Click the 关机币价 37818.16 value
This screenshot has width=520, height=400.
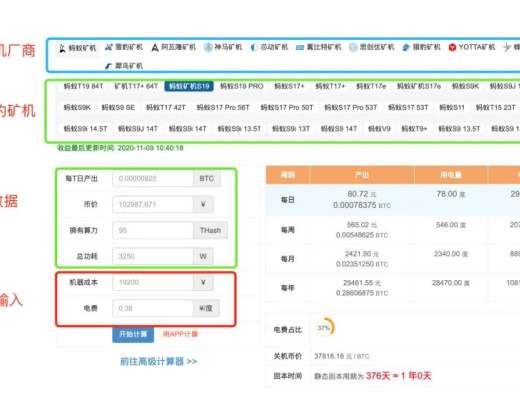click(x=342, y=356)
